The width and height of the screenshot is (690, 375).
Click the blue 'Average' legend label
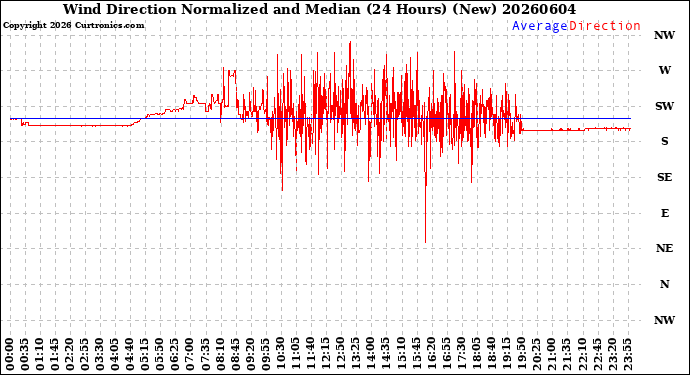coord(540,26)
